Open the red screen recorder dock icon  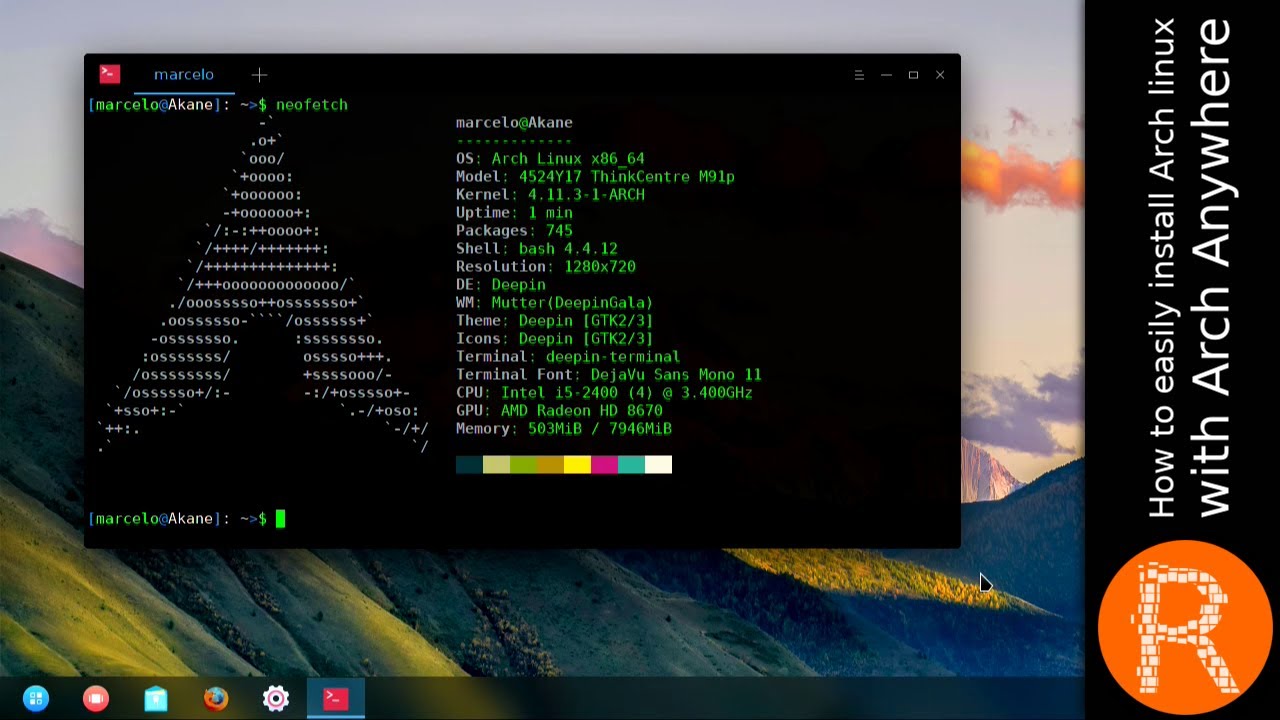pos(96,699)
